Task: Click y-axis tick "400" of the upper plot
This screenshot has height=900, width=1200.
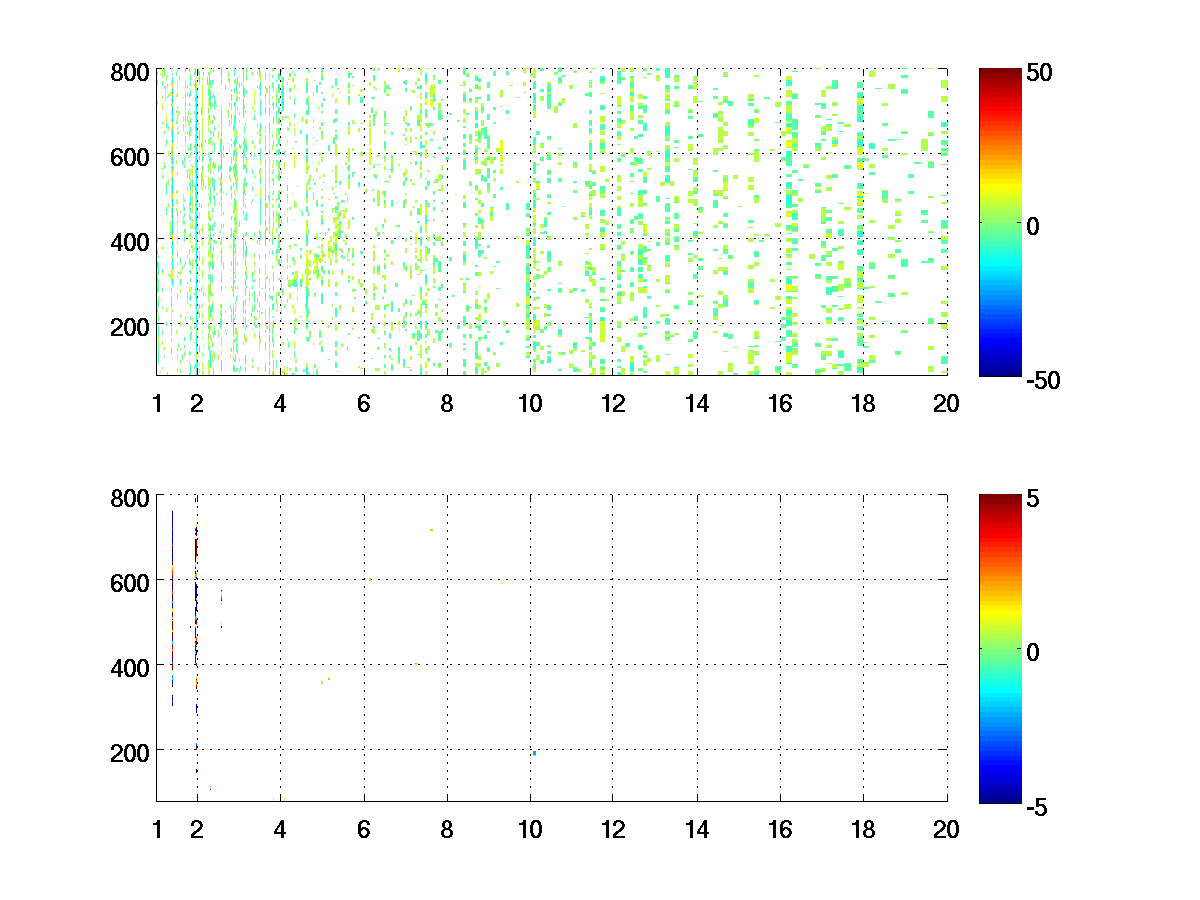Action: [x=130, y=241]
